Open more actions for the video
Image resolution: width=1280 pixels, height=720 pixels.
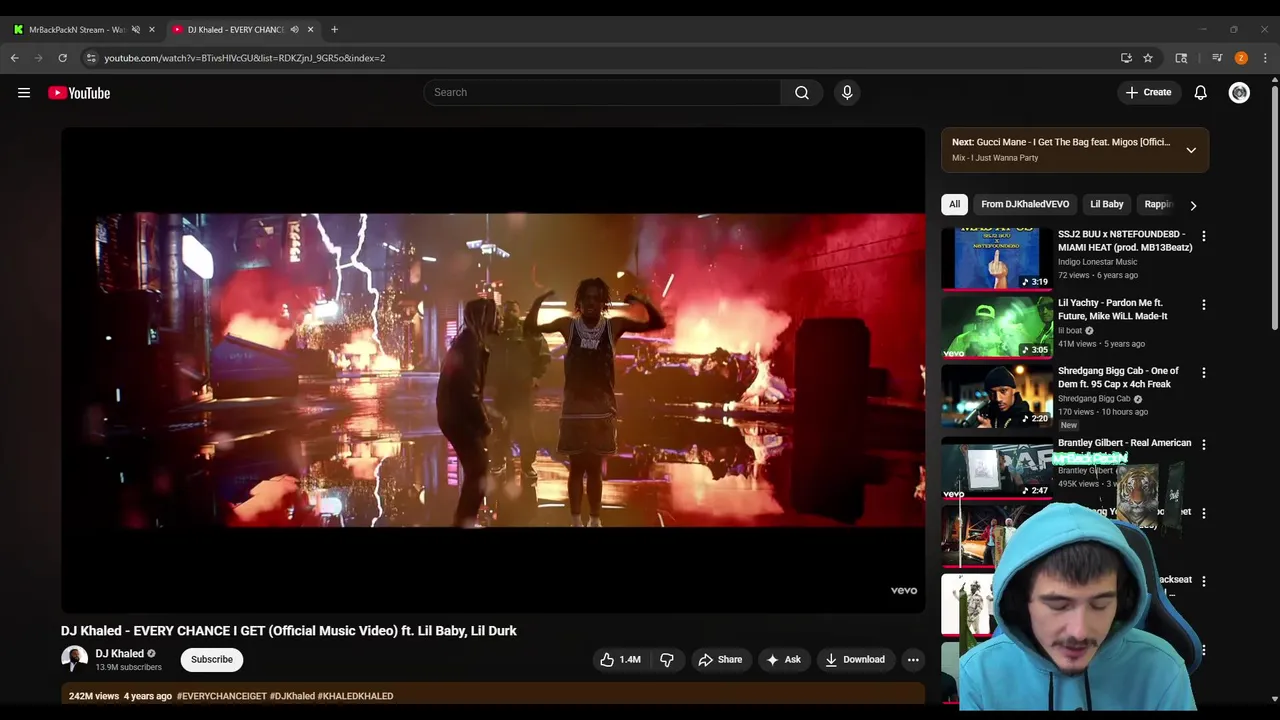click(912, 660)
